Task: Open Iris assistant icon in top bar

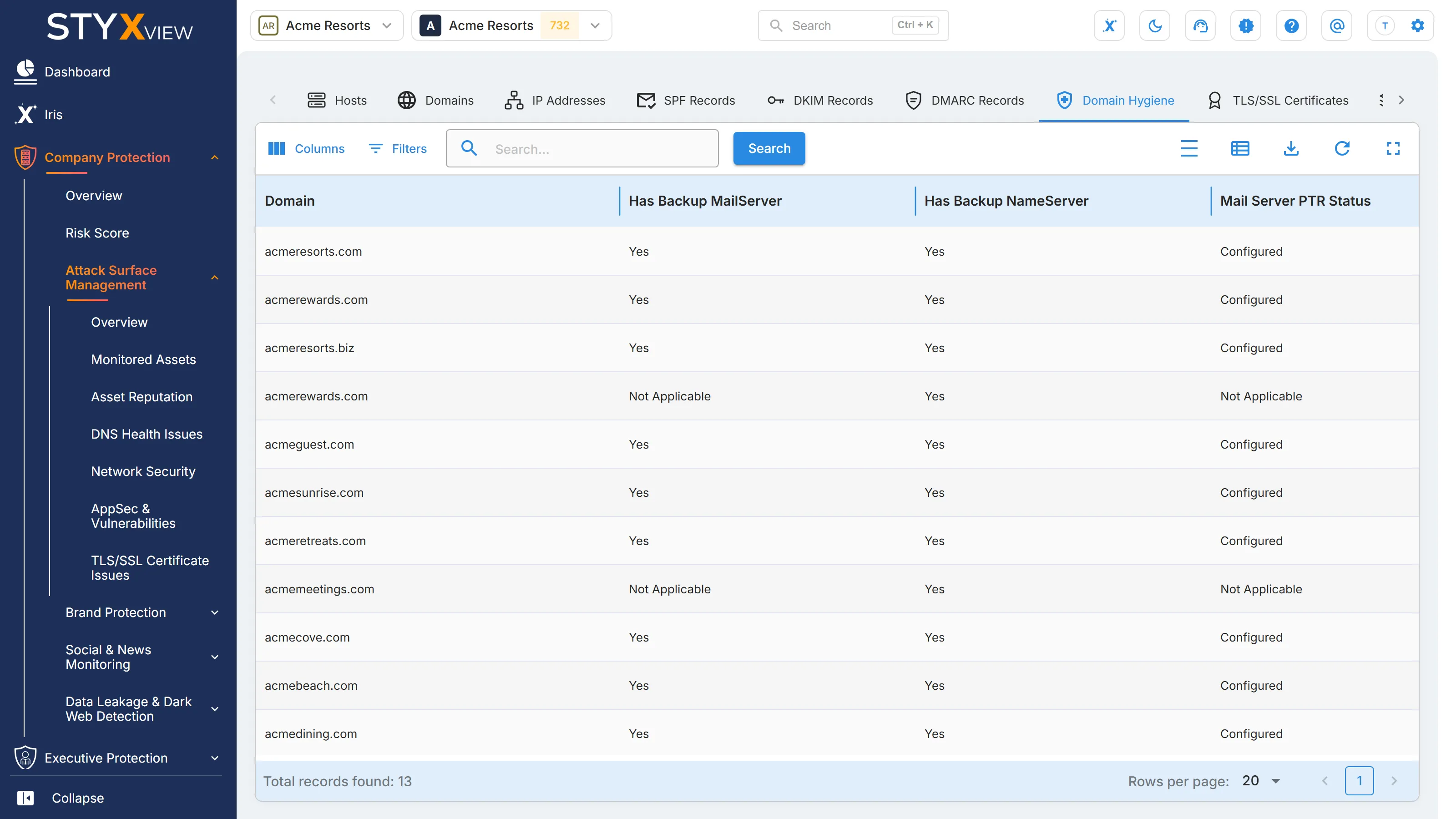Action: click(x=1109, y=25)
